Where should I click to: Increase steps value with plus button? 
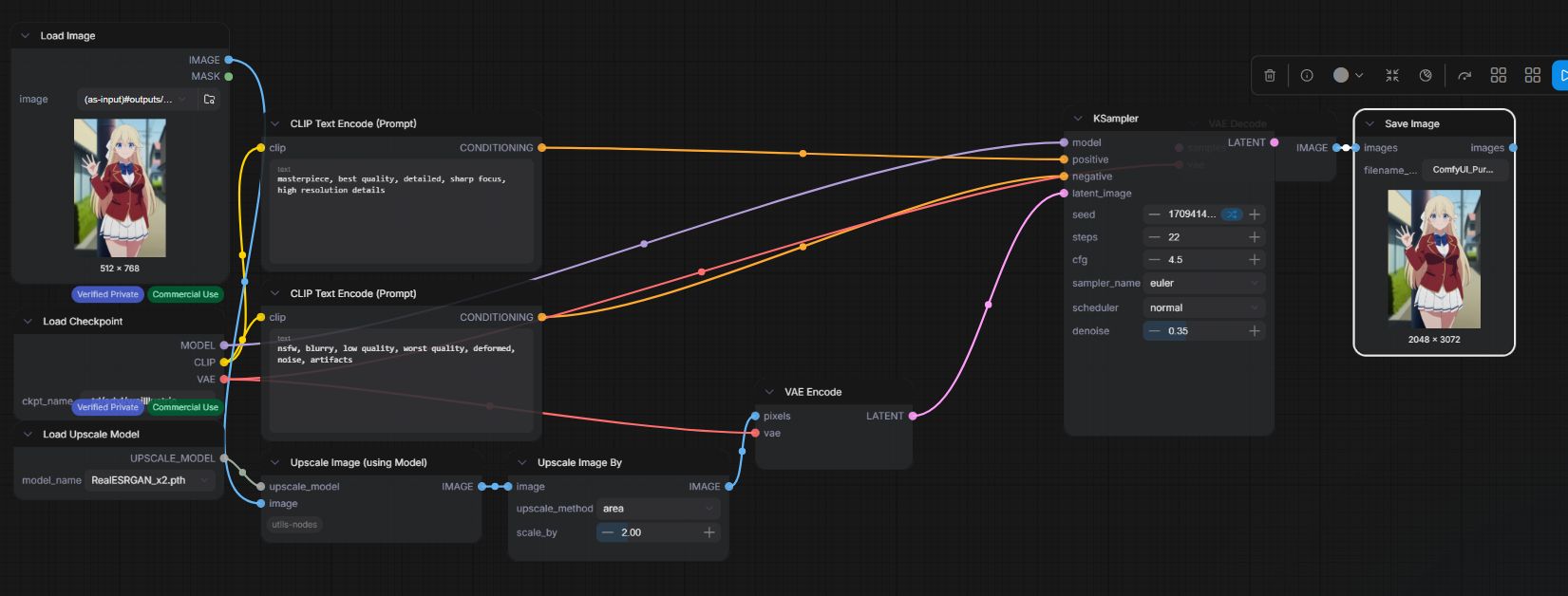point(1255,237)
